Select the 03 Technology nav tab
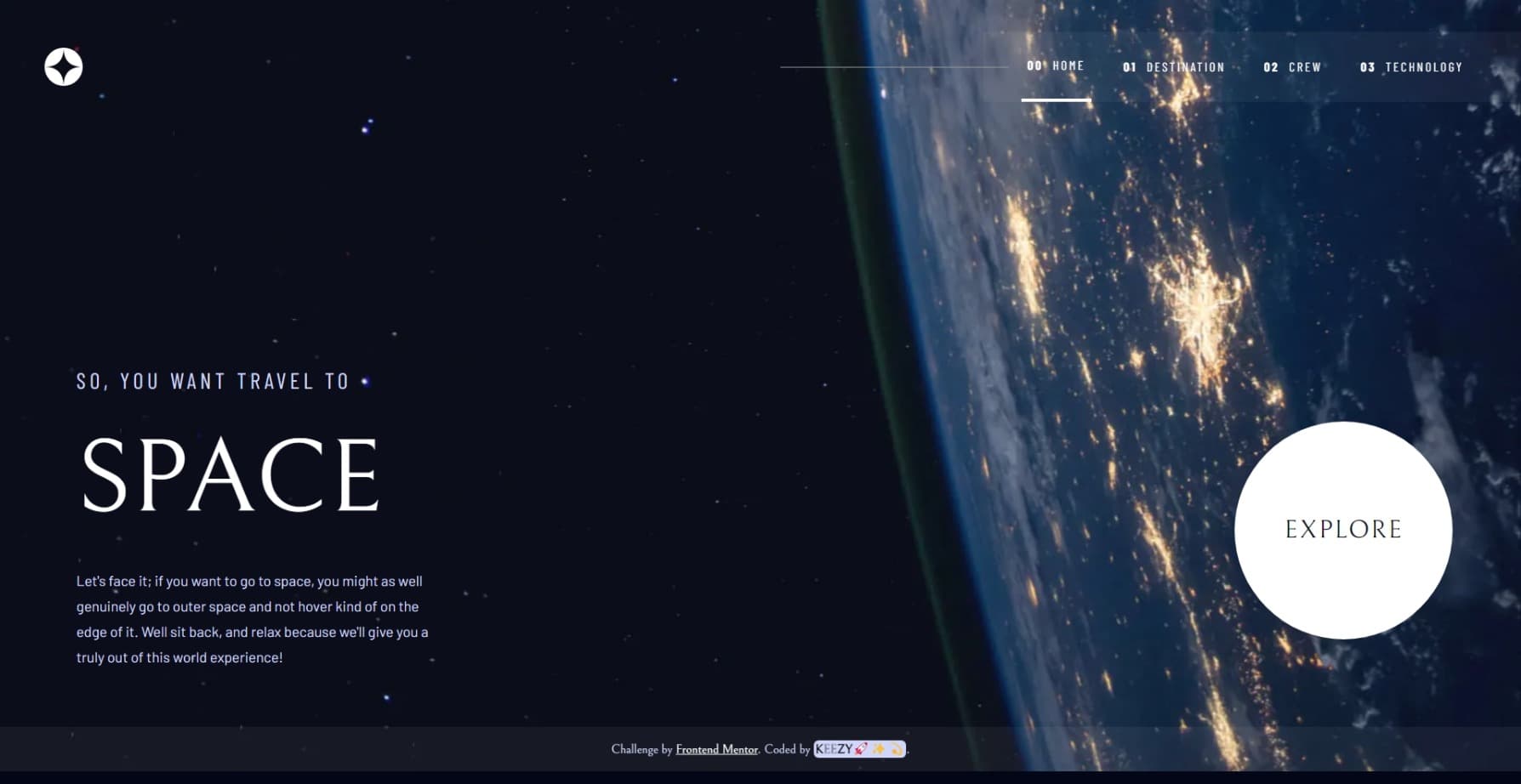1521x784 pixels. (x=1411, y=67)
